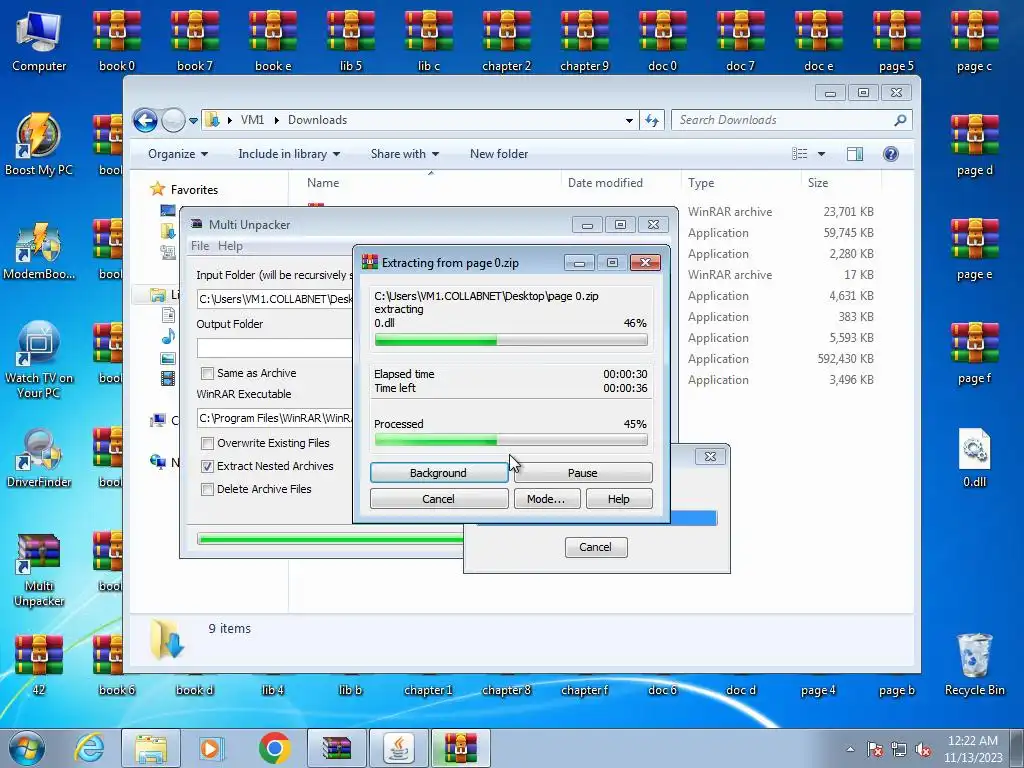This screenshot has height=768, width=1024.
Task: Expand the recent pages arrow beside Forward
Action: pos(193,121)
